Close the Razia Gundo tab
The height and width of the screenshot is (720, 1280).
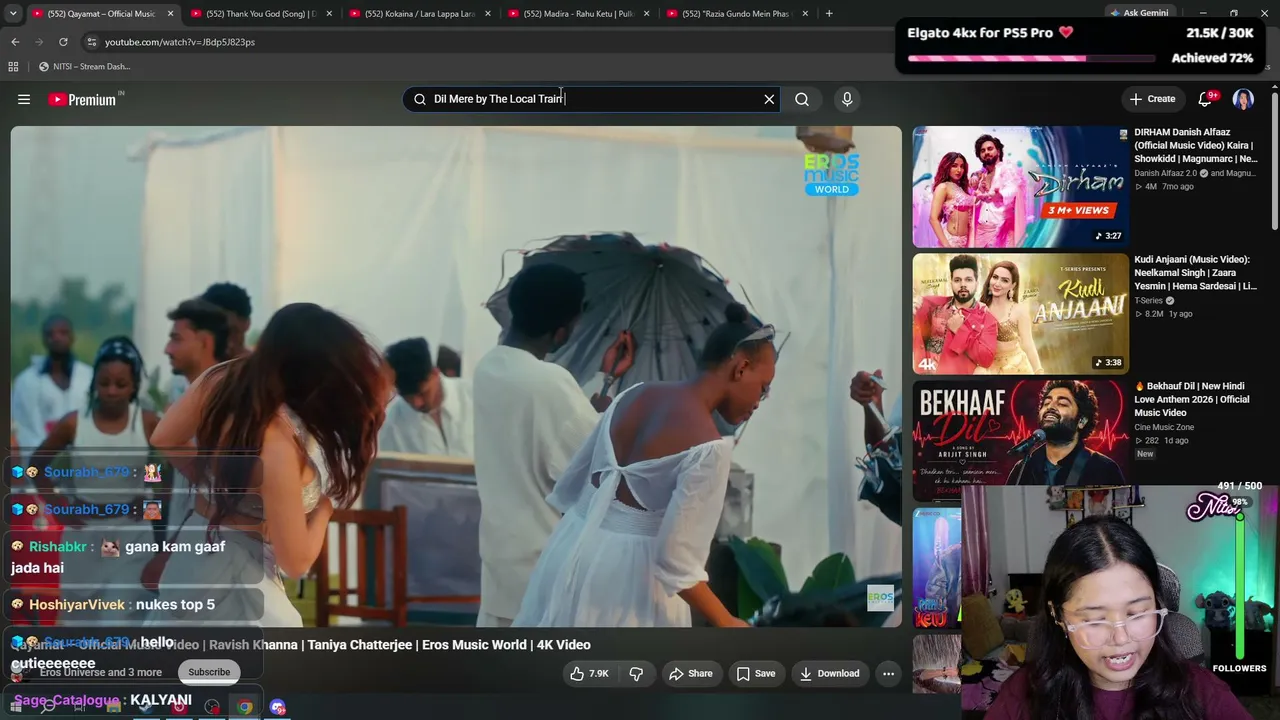(x=806, y=14)
